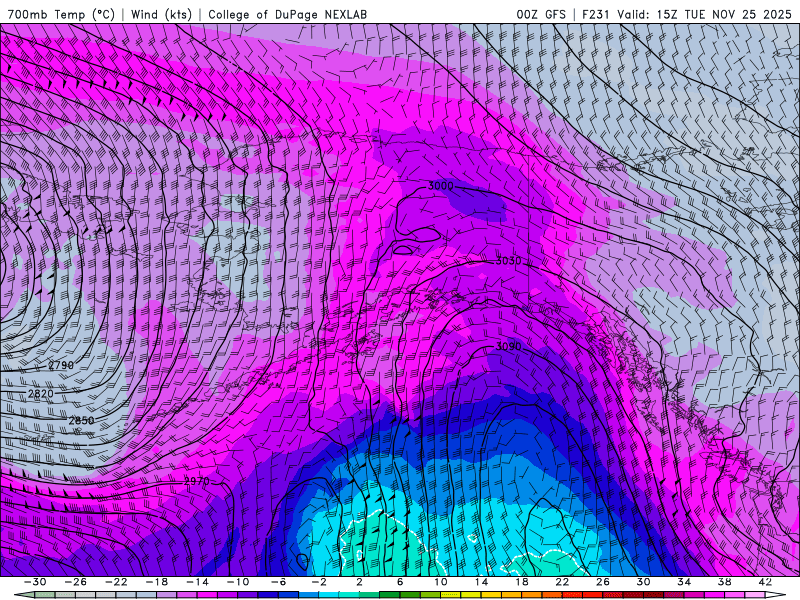Click the 2970 height contour label
The image size is (800, 600).
[x=197, y=481]
